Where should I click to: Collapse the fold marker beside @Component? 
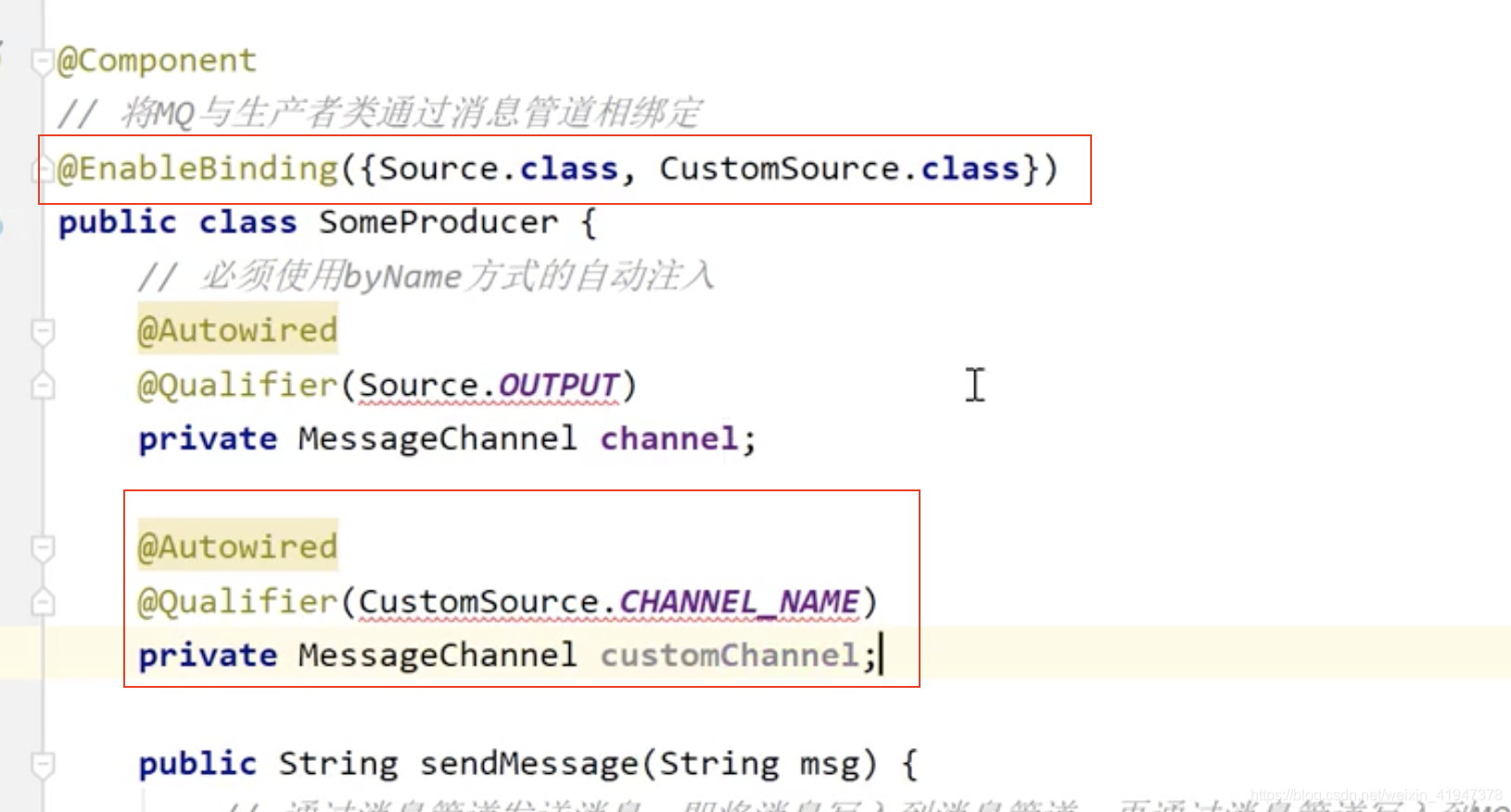coord(43,61)
